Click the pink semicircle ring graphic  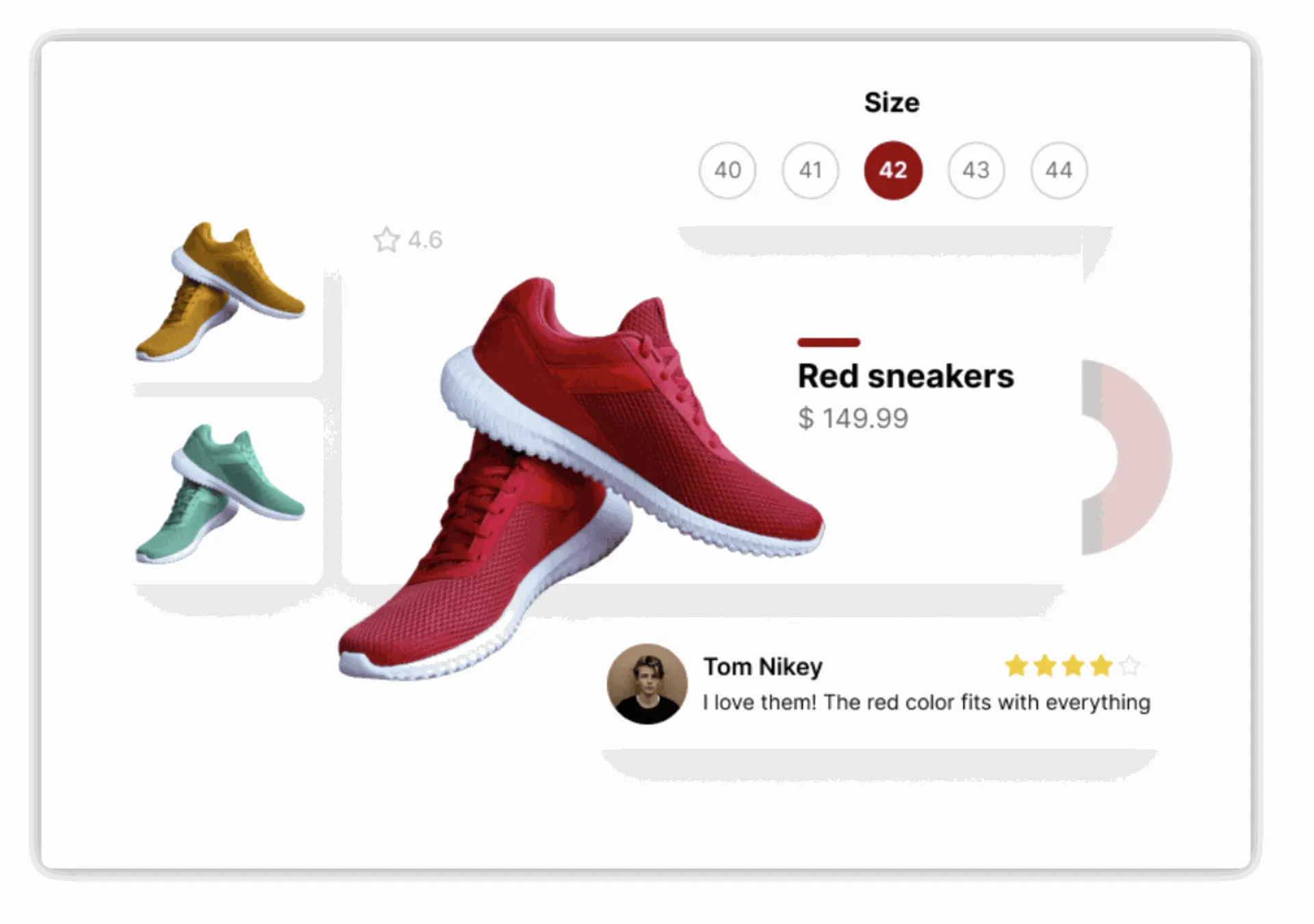point(1126,457)
